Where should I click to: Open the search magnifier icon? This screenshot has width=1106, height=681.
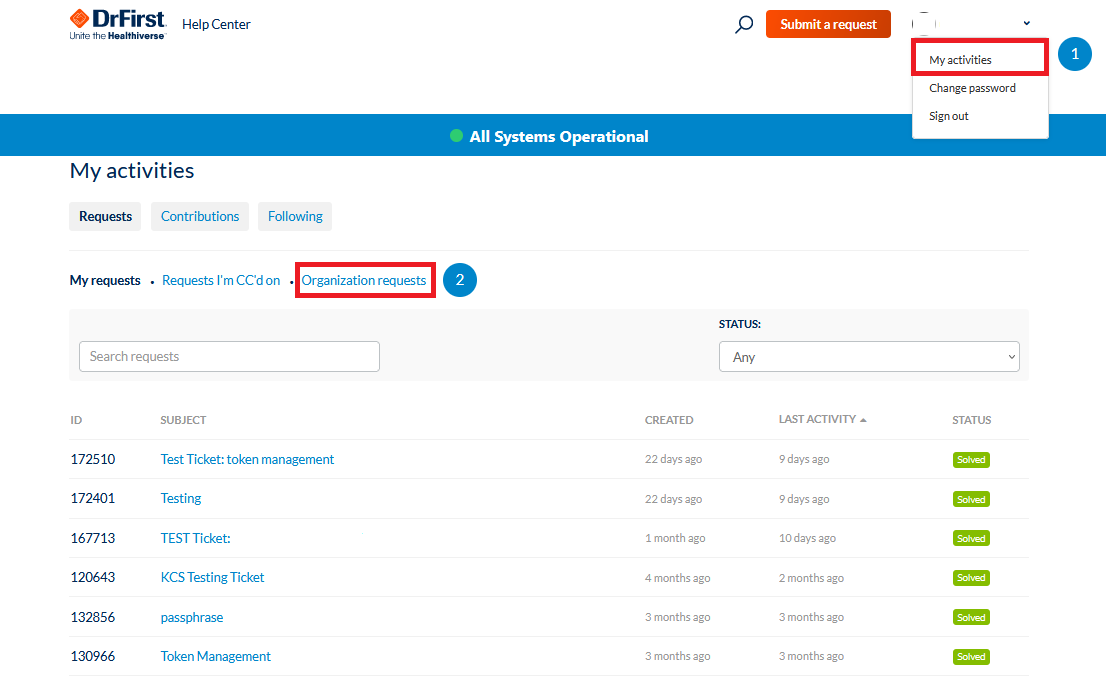tap(744, 25)
